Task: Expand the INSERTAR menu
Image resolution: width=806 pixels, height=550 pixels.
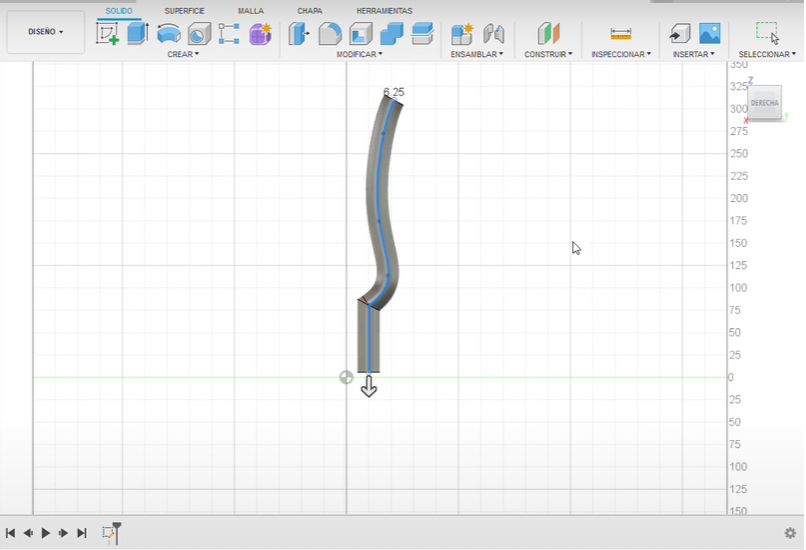Action: click(x=693, y=54)
